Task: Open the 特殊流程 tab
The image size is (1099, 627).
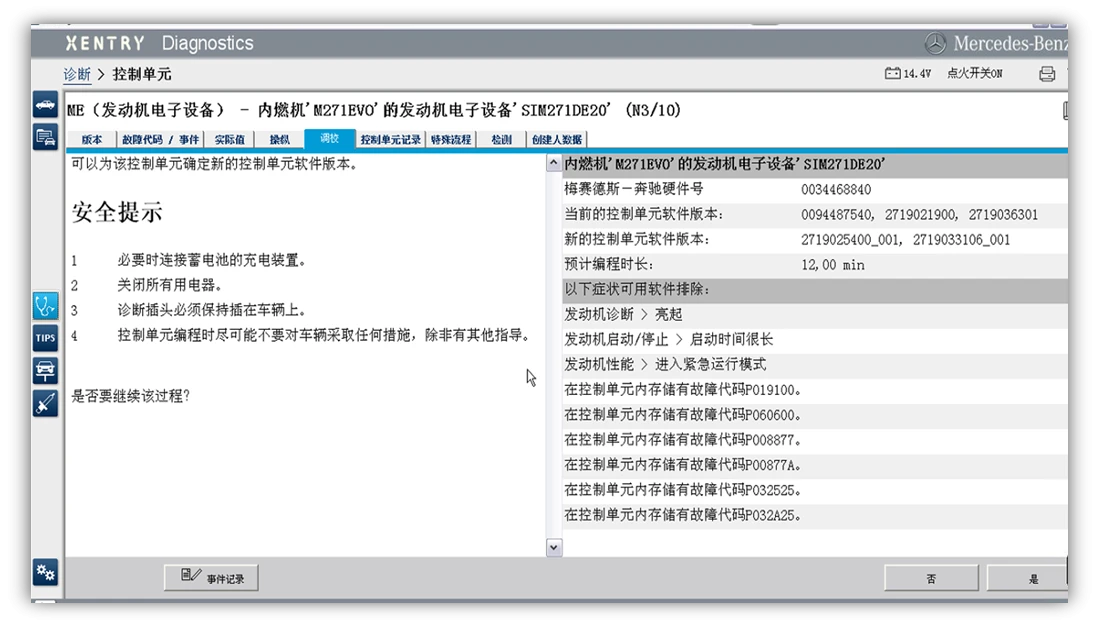Action: tap(451, 139)
